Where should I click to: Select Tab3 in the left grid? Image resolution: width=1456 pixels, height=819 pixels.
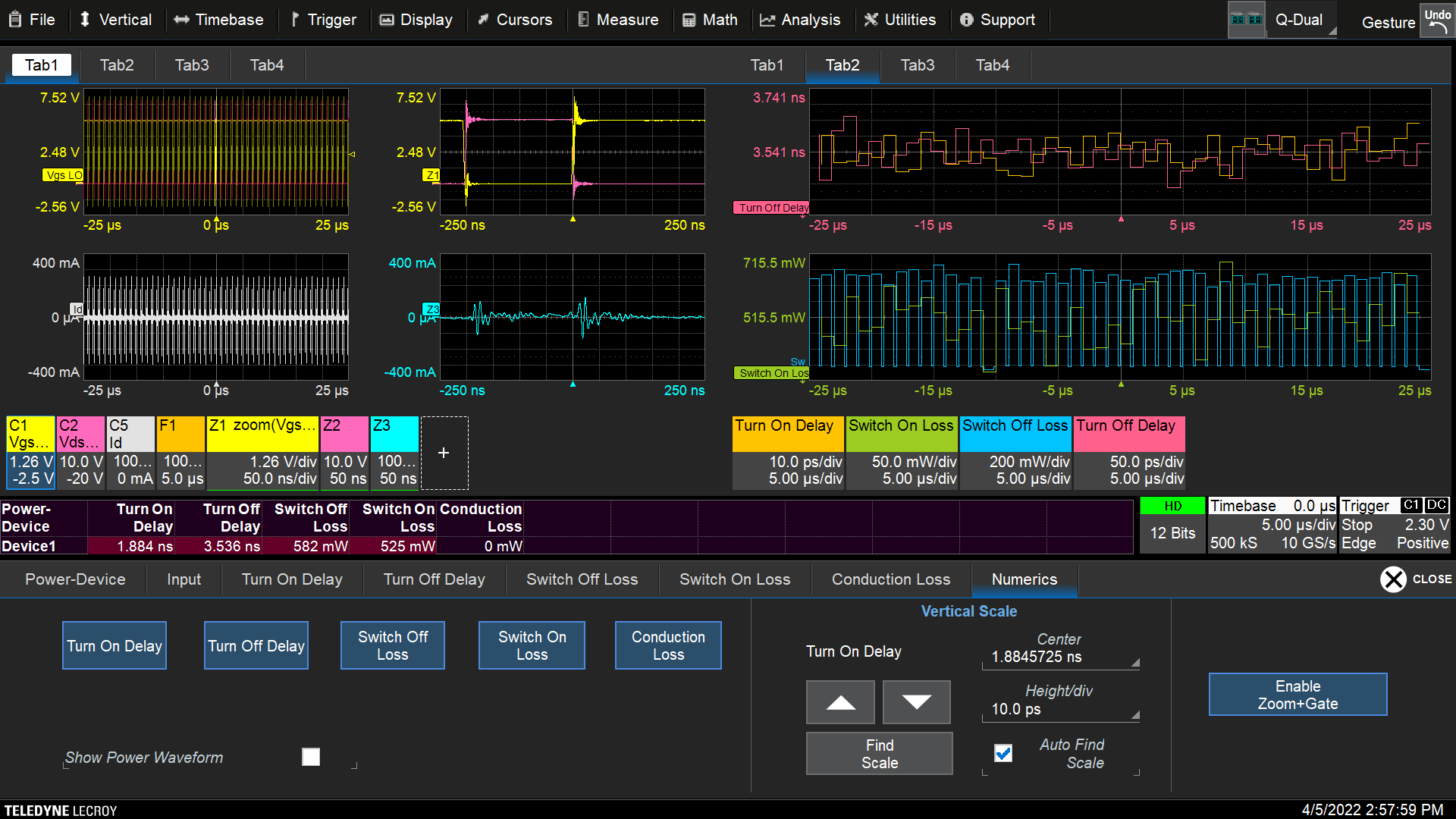click(192, 65)
